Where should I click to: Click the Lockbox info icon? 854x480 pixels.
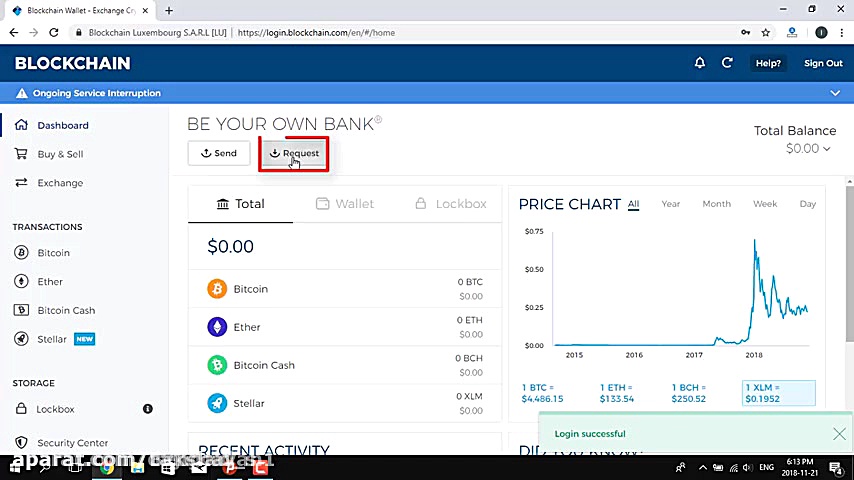(148, 409)
